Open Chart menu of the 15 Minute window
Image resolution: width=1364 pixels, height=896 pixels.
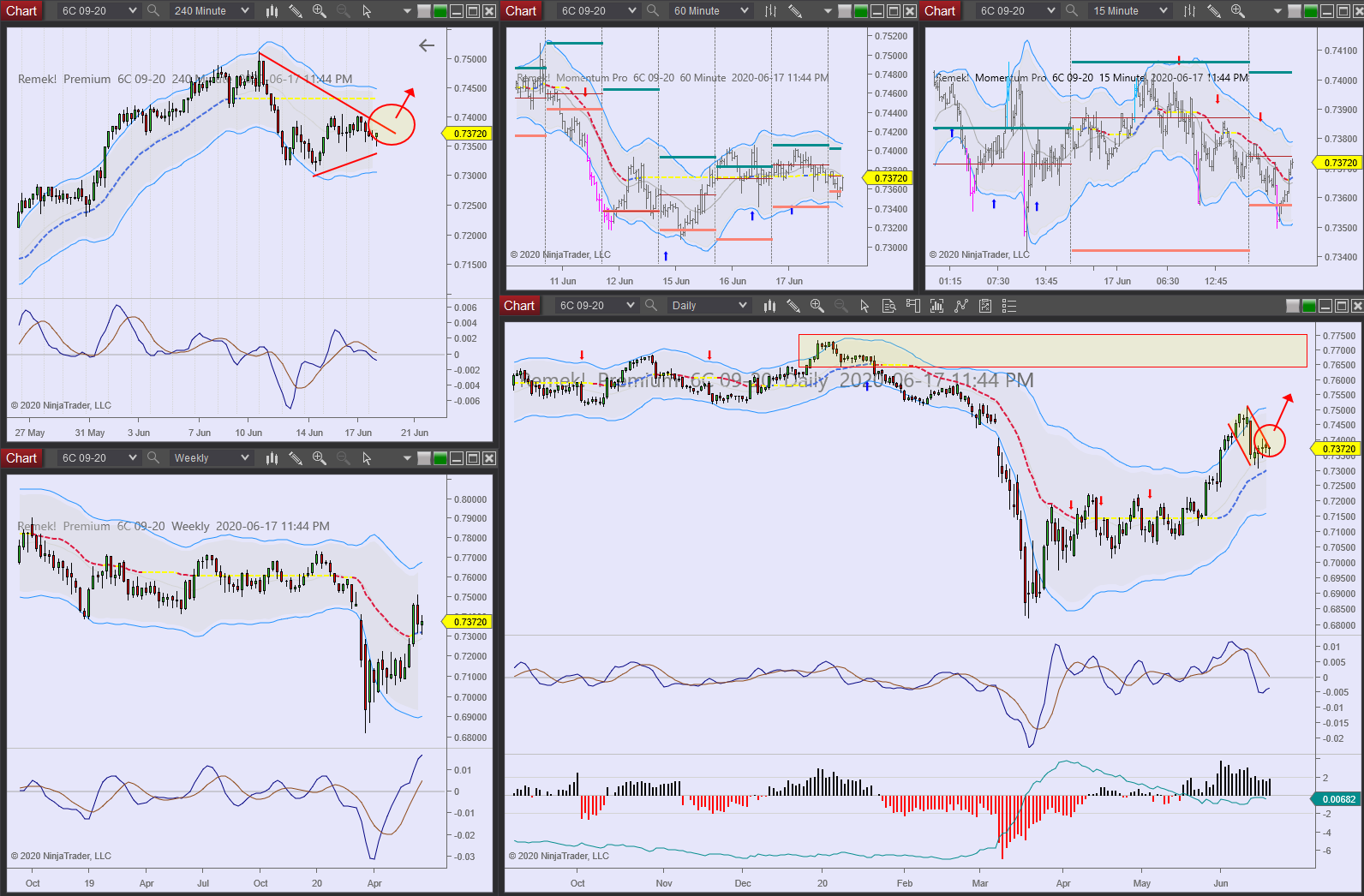pos(940,11)
